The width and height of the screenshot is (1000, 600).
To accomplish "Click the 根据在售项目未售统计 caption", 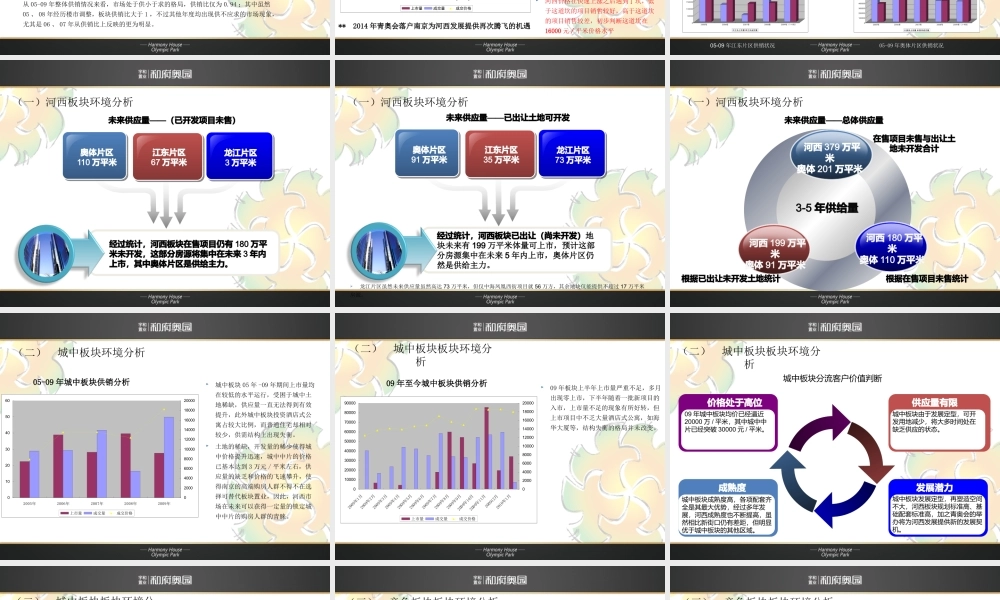I will [x=926, y=279].
